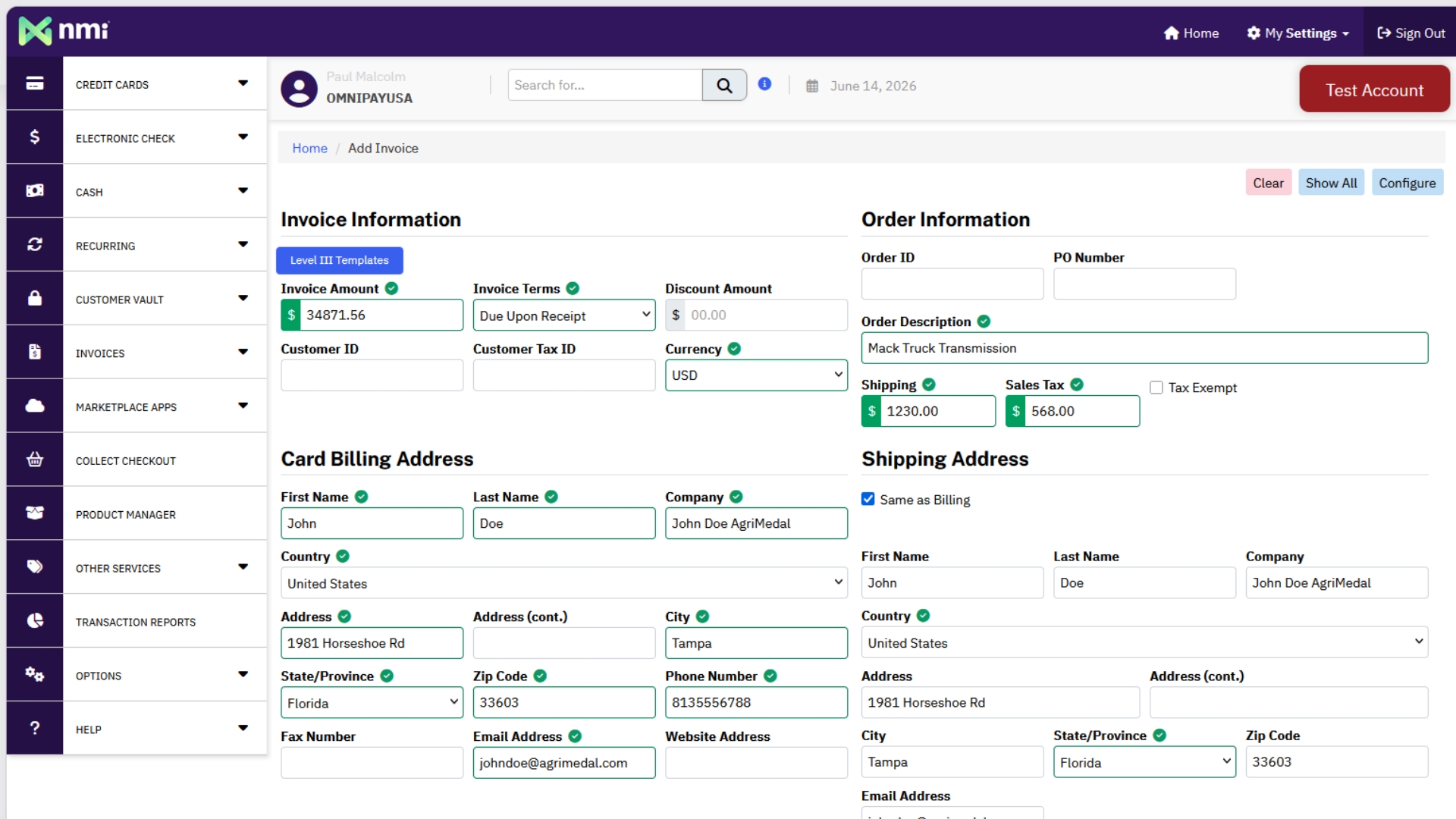This screenshot has height=819, width=1456.
Task: Expand the Invoices menu arrow
Action: coord(243,352)
